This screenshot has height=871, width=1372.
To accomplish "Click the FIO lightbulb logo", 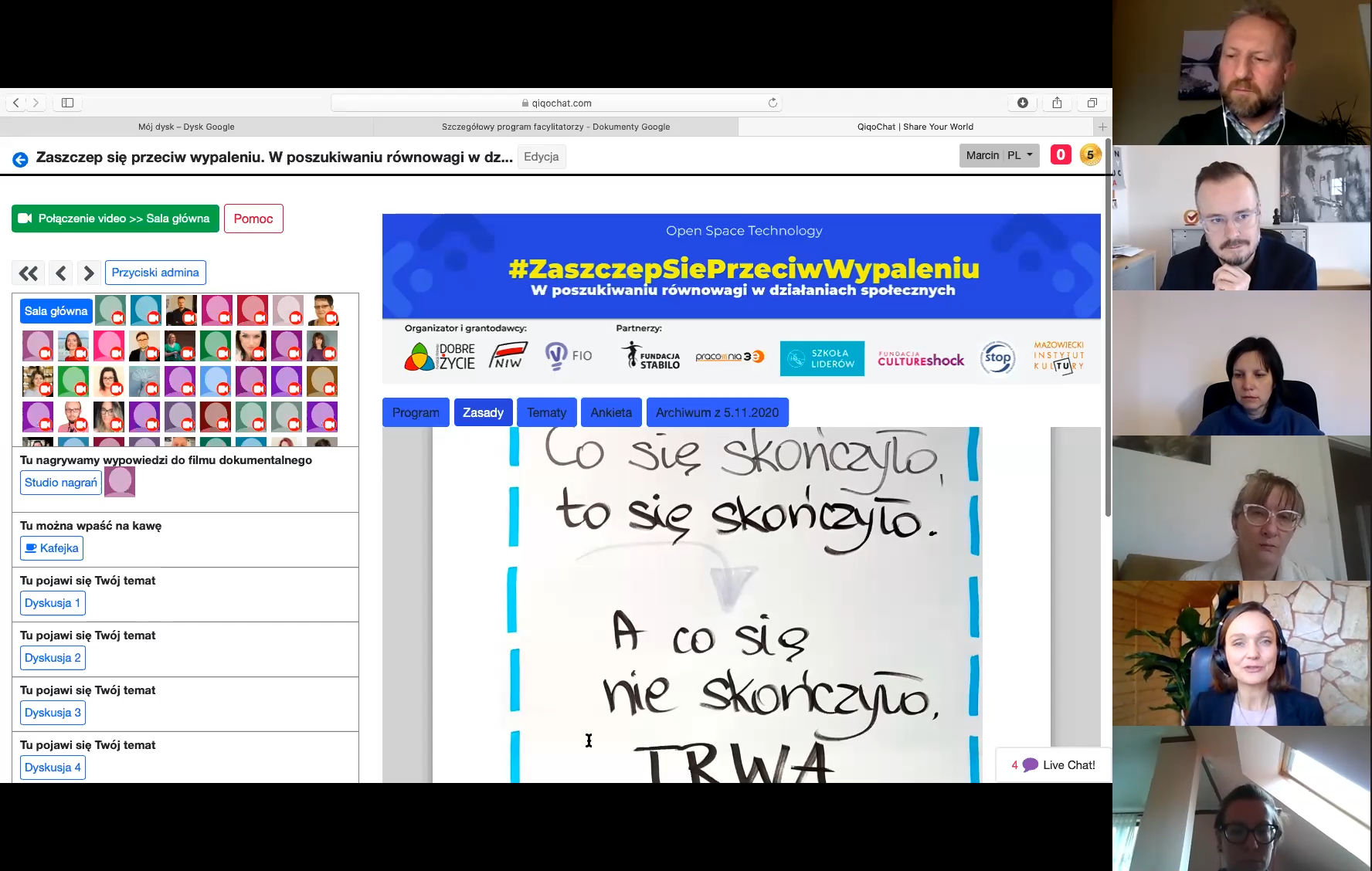I will coord(569,356).
